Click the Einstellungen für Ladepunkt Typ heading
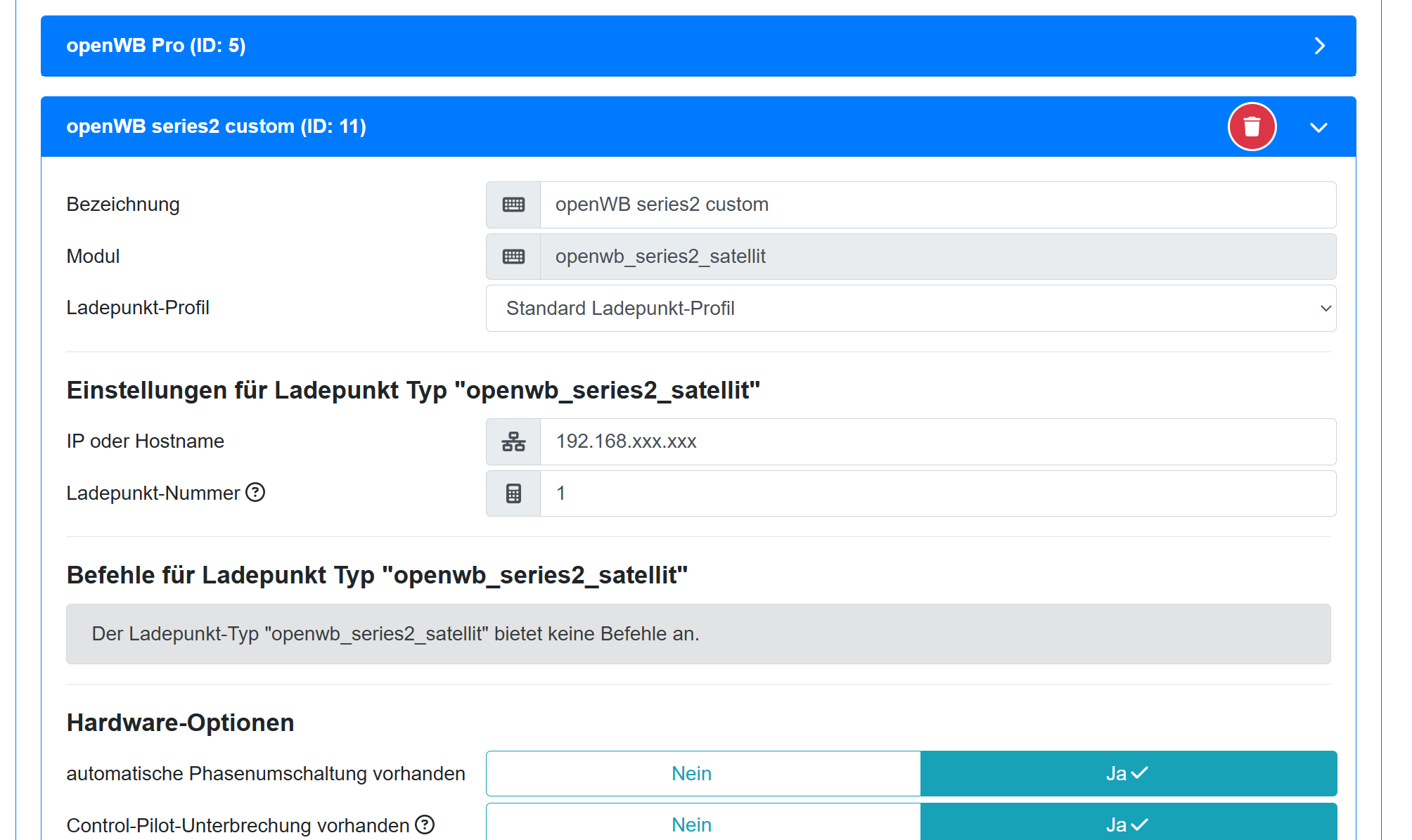Image resolution: width=1412 pixels, height=840 pixels. [x=413, y=390]
